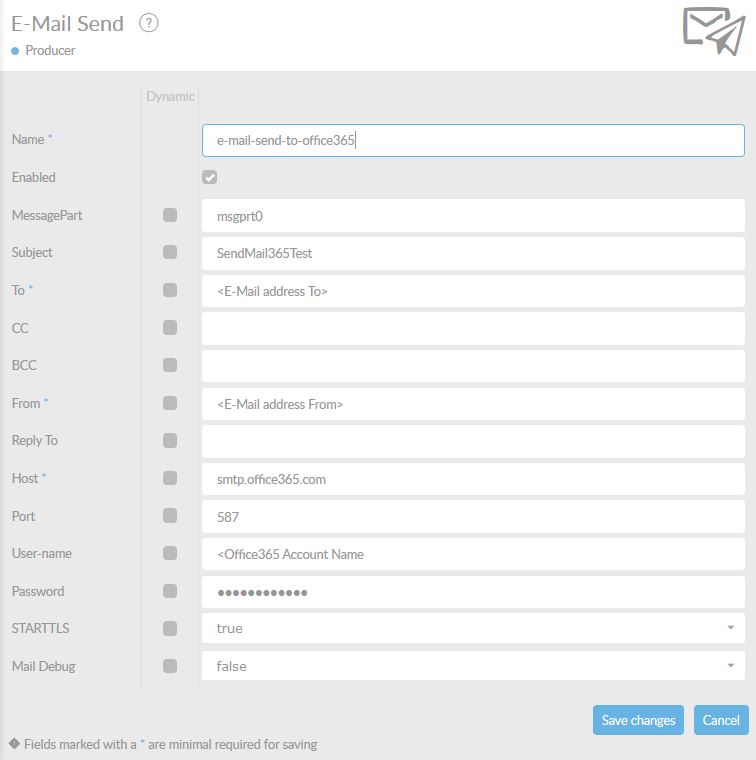This screenshot has height=760, width=756.
Task: Focus the Password field
Action: coord(472,592)
